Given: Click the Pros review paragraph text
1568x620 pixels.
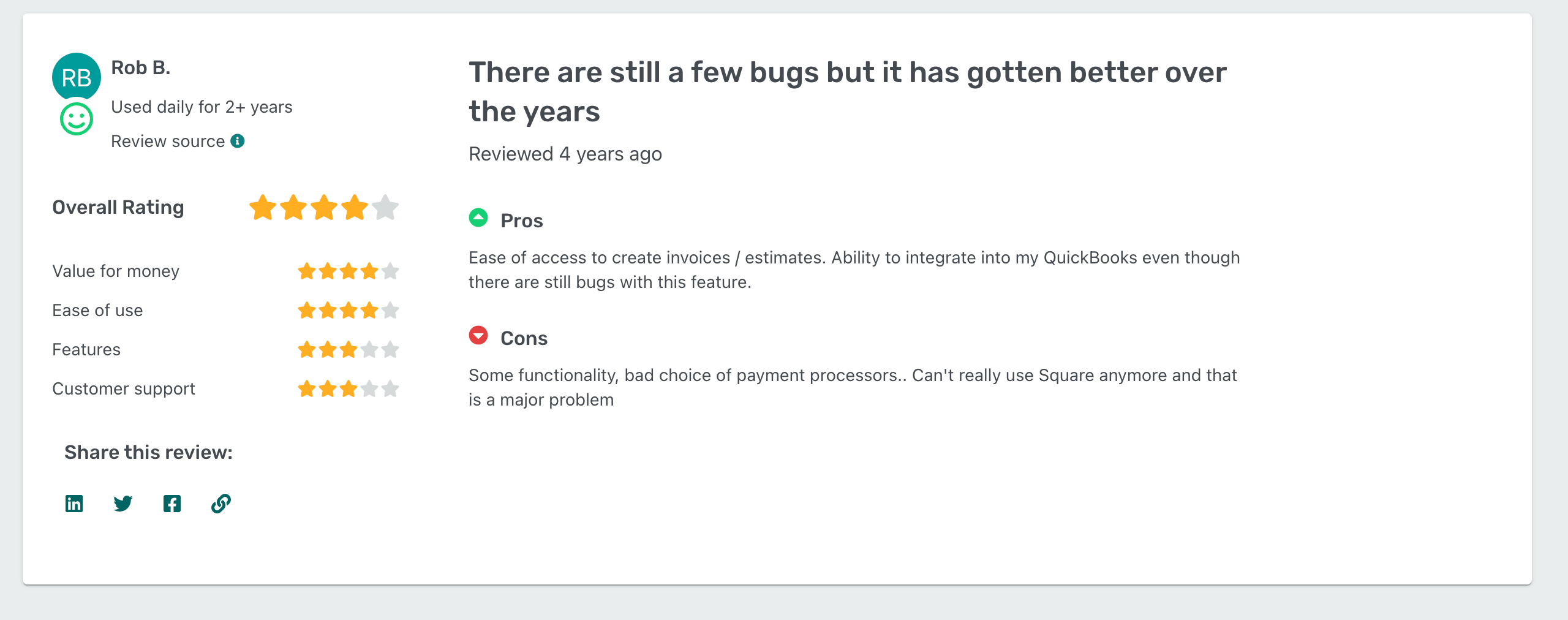Looking at the screenshot, I should click(x=854, y=270).
